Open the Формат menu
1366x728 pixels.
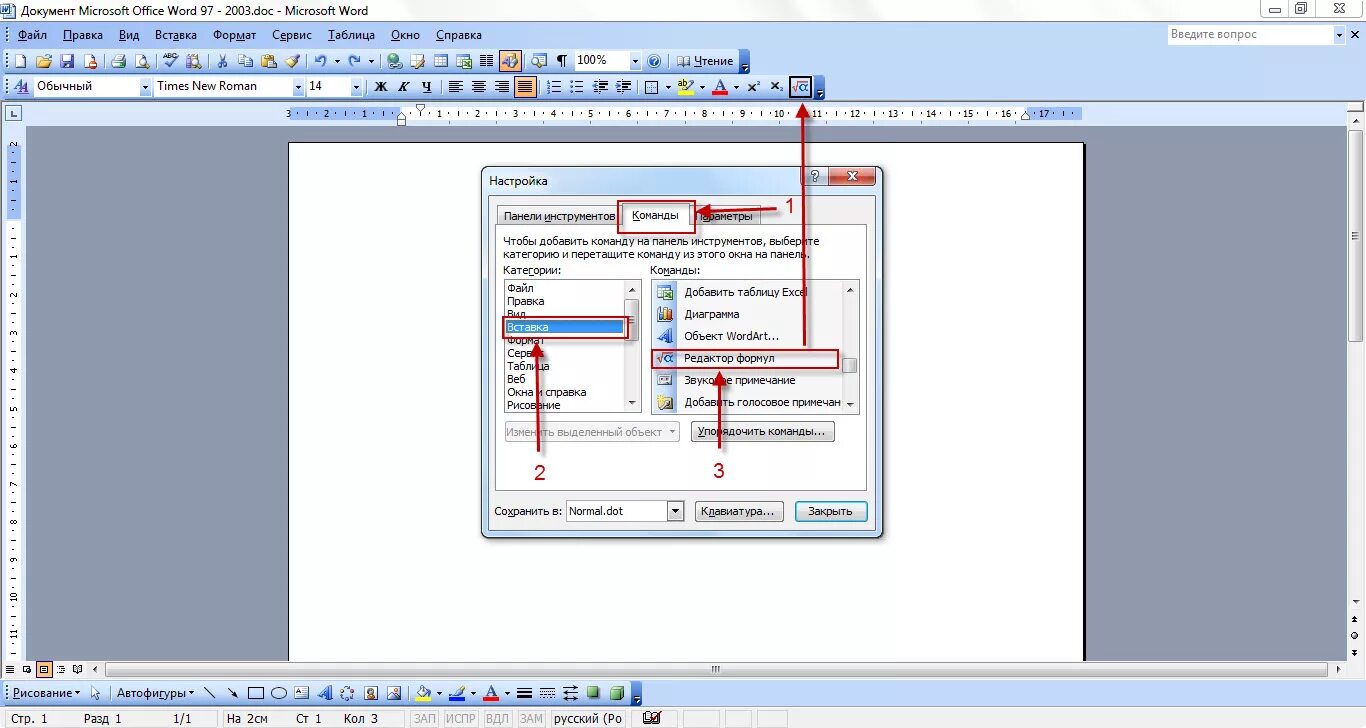[235, 35]
